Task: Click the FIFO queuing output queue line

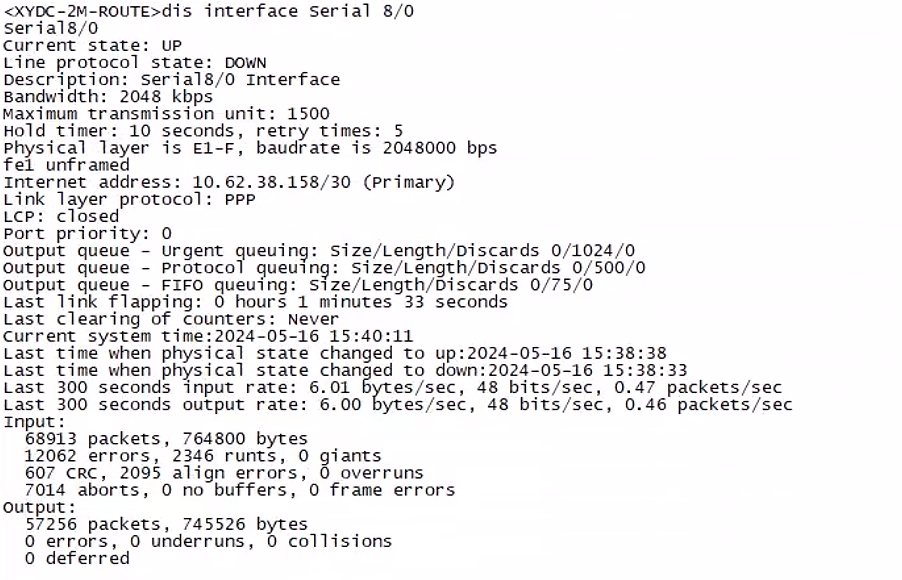Action: coord(298,284)
